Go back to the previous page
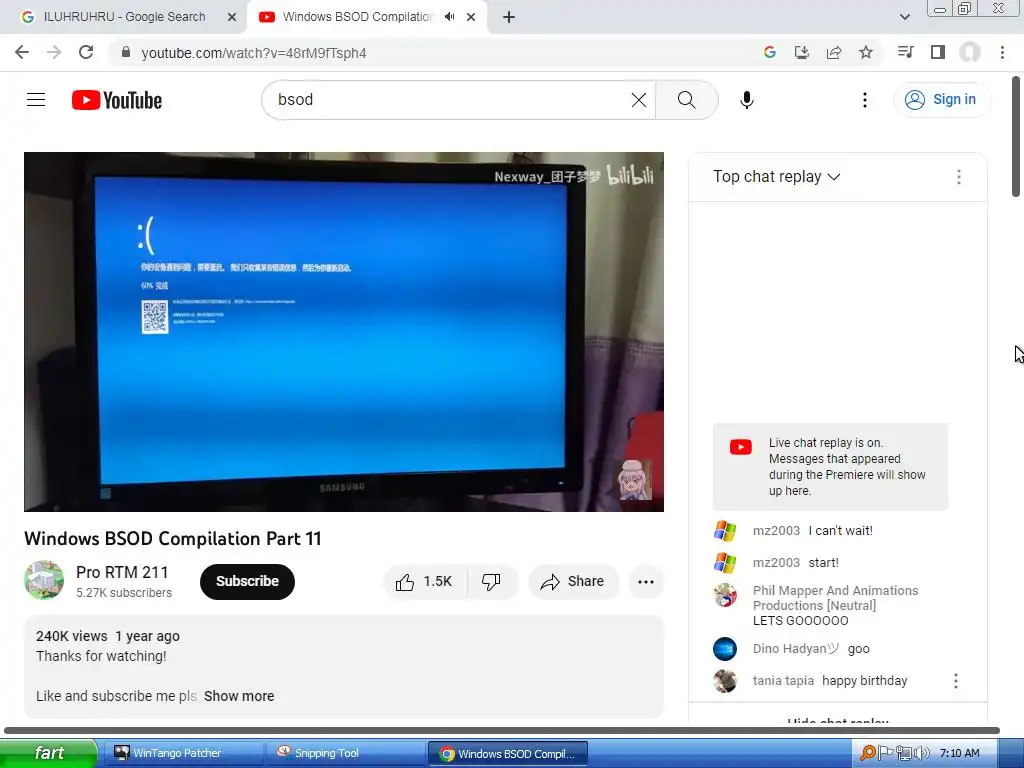The image size is (1024, 768). coord(22,52)
